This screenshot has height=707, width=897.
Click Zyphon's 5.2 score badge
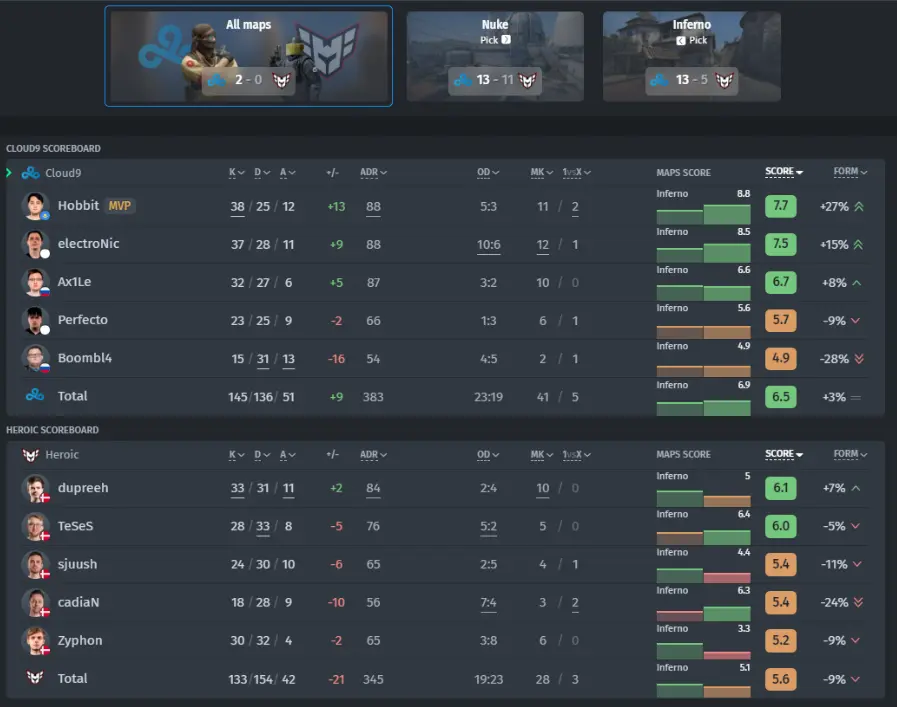[780, 640]
